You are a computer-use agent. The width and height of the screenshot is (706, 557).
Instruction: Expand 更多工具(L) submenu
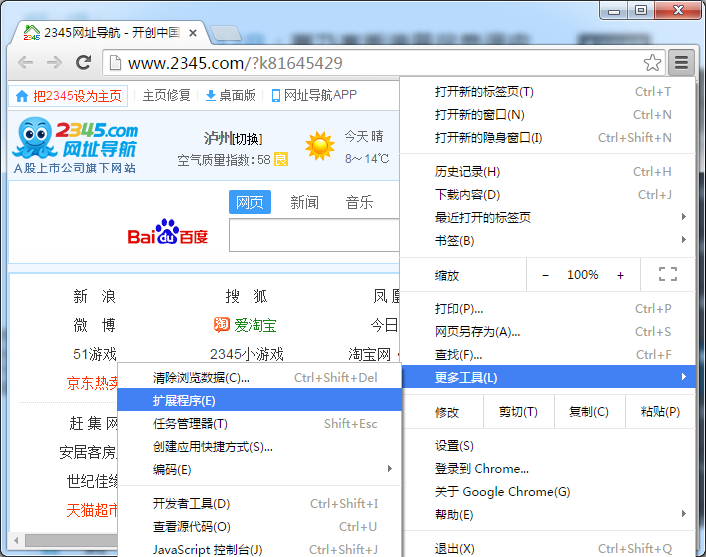pos(548,377)
